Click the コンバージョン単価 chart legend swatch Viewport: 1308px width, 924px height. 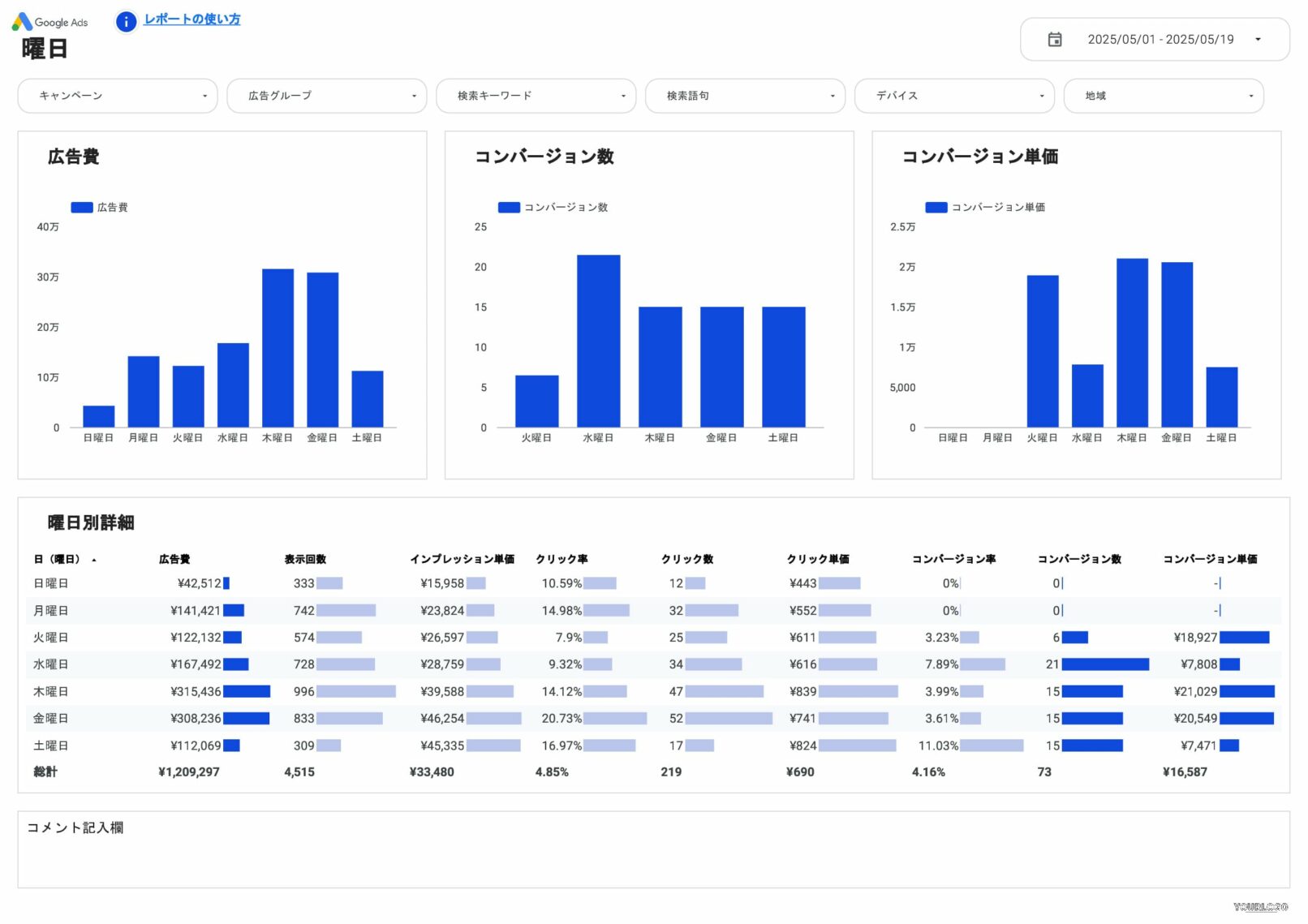point(936,208)
